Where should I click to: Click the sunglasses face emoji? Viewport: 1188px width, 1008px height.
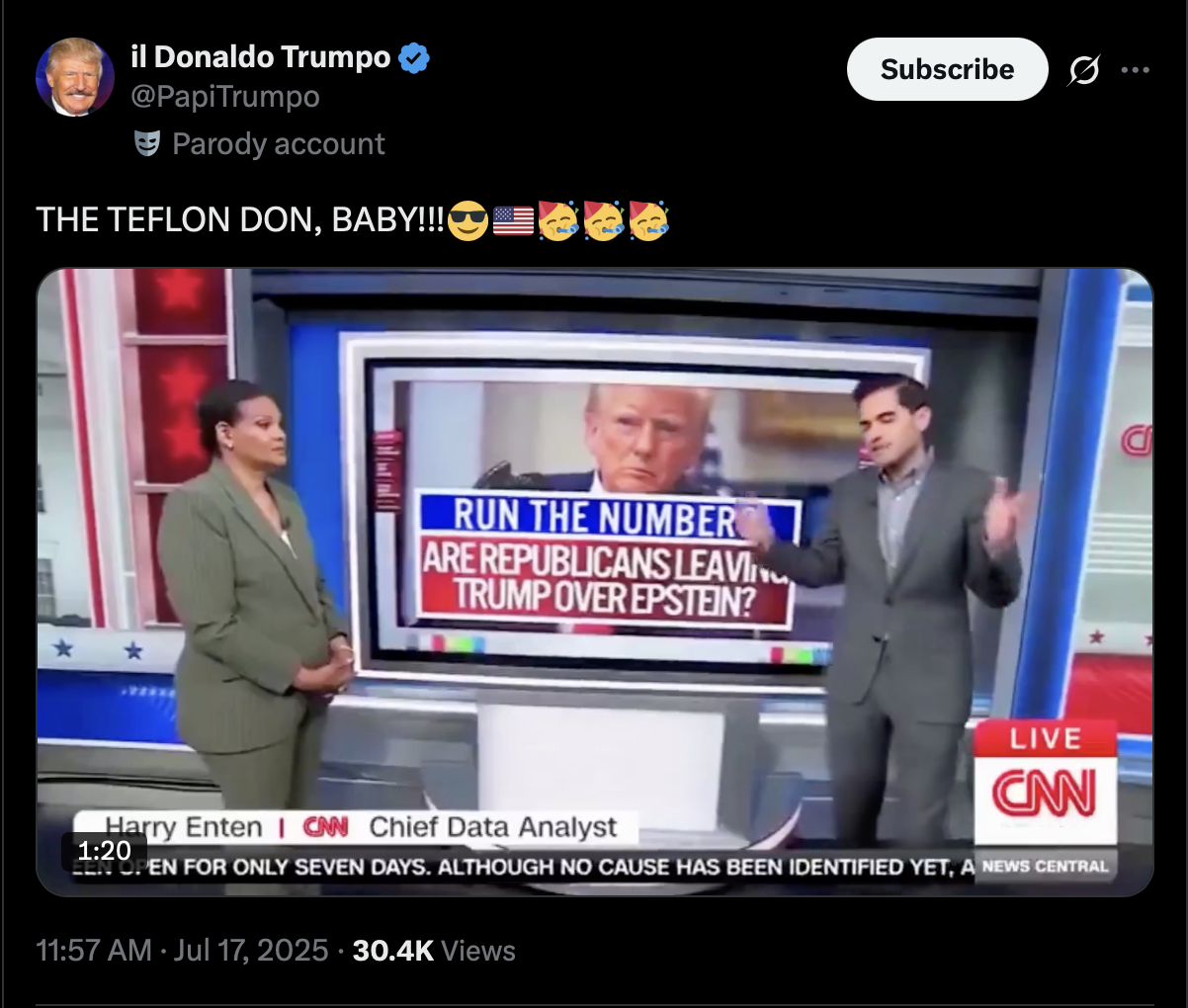pyautogui.click(x=467, y=219)
